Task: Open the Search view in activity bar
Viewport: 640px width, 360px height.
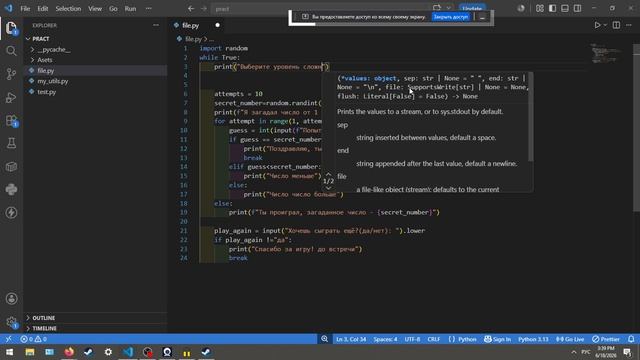Action: [x=11, y=51]
